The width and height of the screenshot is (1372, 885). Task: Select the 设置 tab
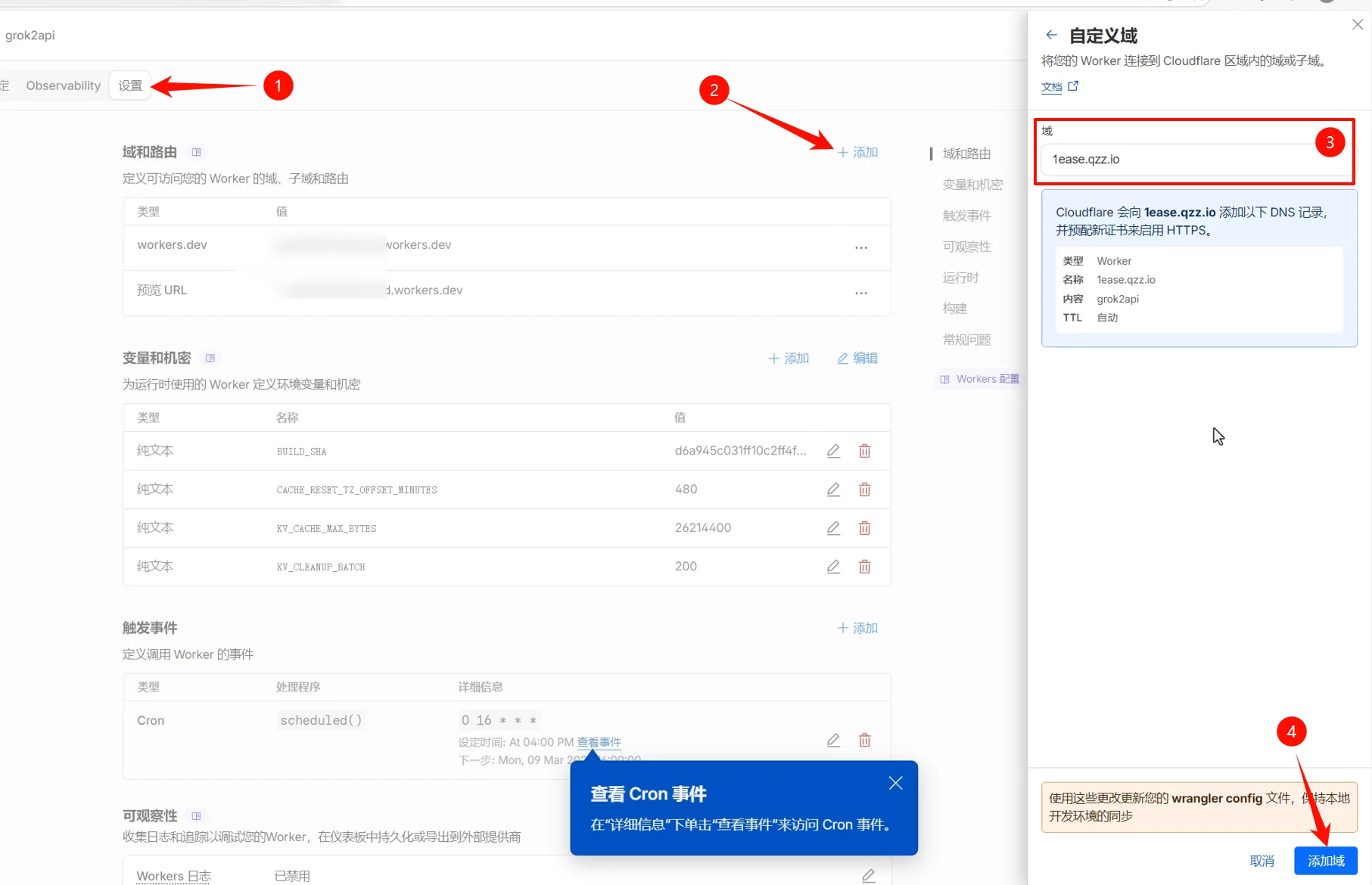pos(130,85)
